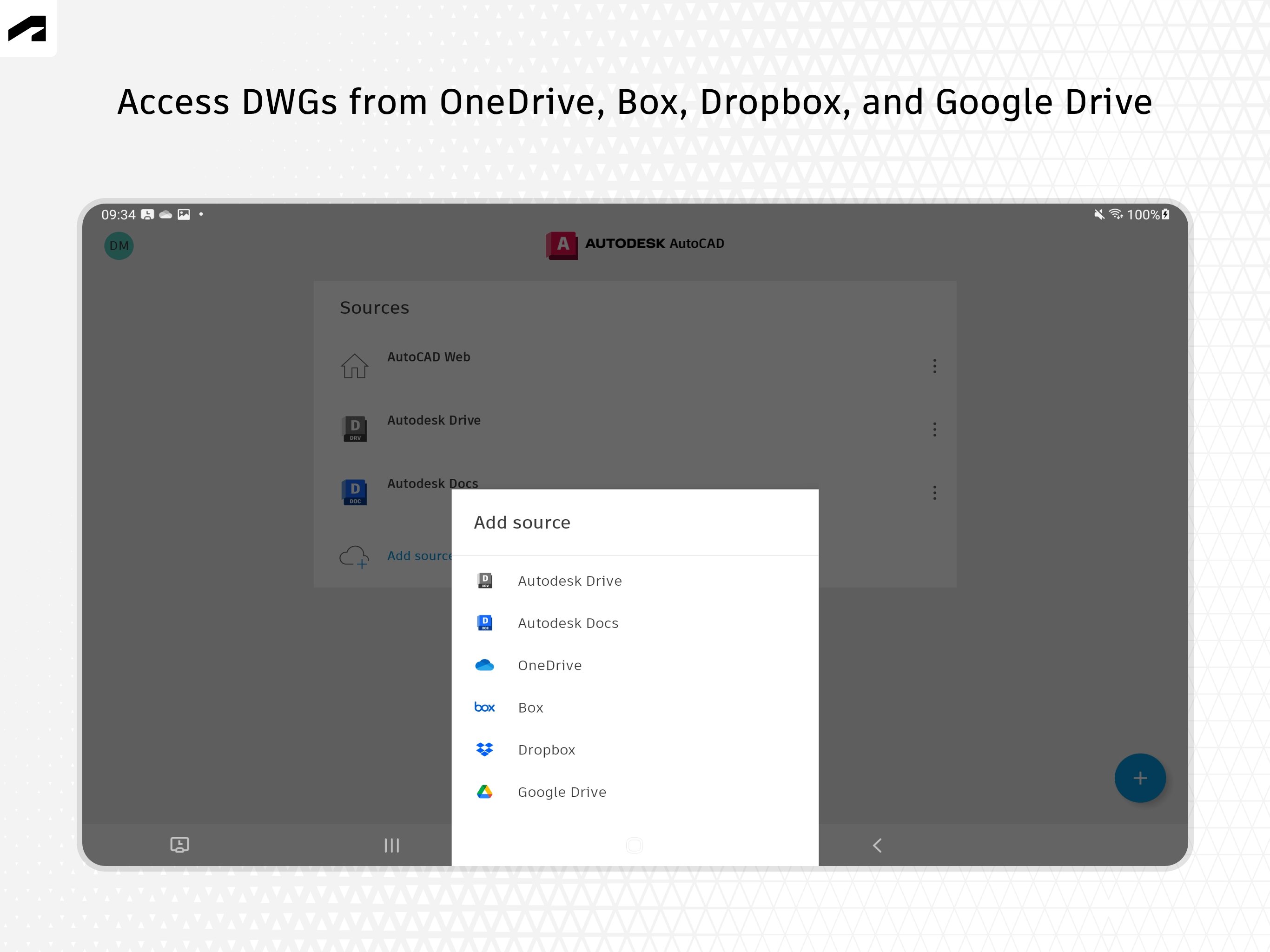This screenshot has height=952, width=1270.
Task: Click Autodesk Drive icon in dialog
Action: pyautogui.click(x=484, y=581)
